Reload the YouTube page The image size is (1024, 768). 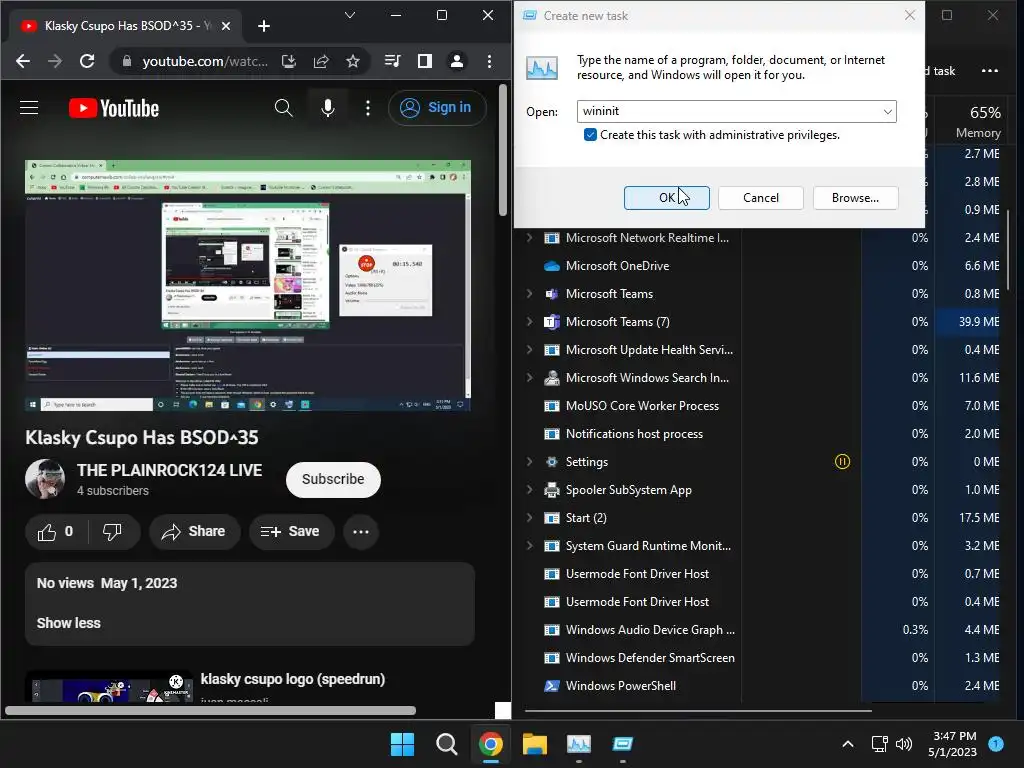87,61
